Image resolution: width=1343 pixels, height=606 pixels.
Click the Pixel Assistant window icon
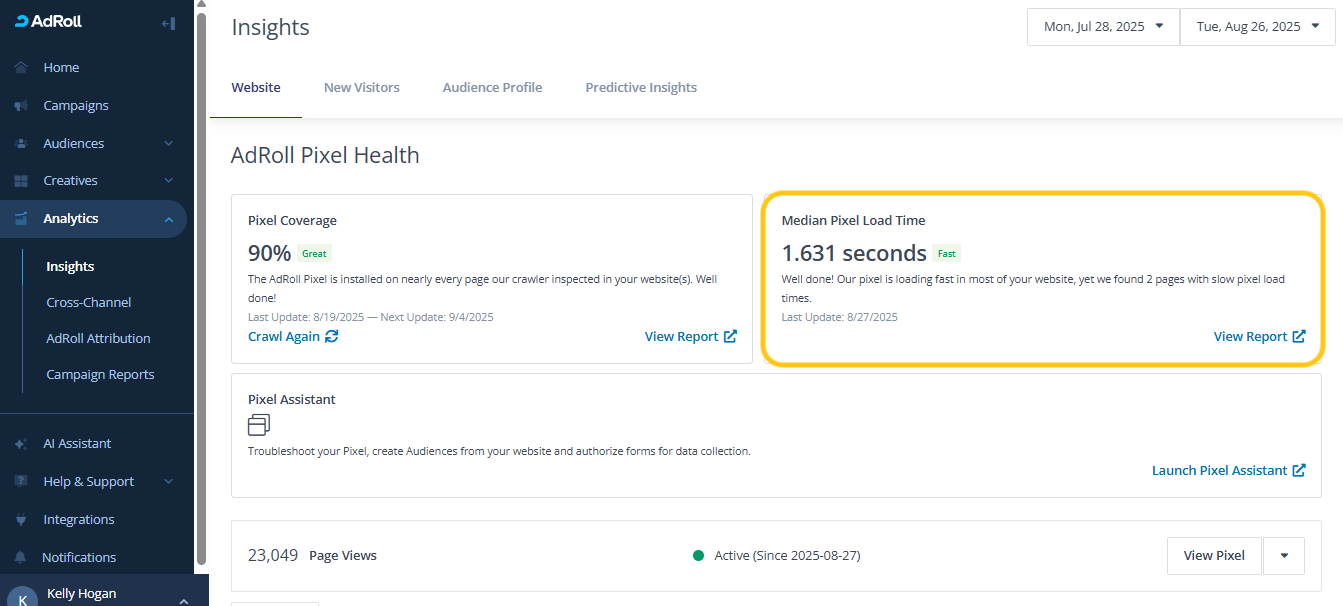pyautogui.click(x=259, y=425)
